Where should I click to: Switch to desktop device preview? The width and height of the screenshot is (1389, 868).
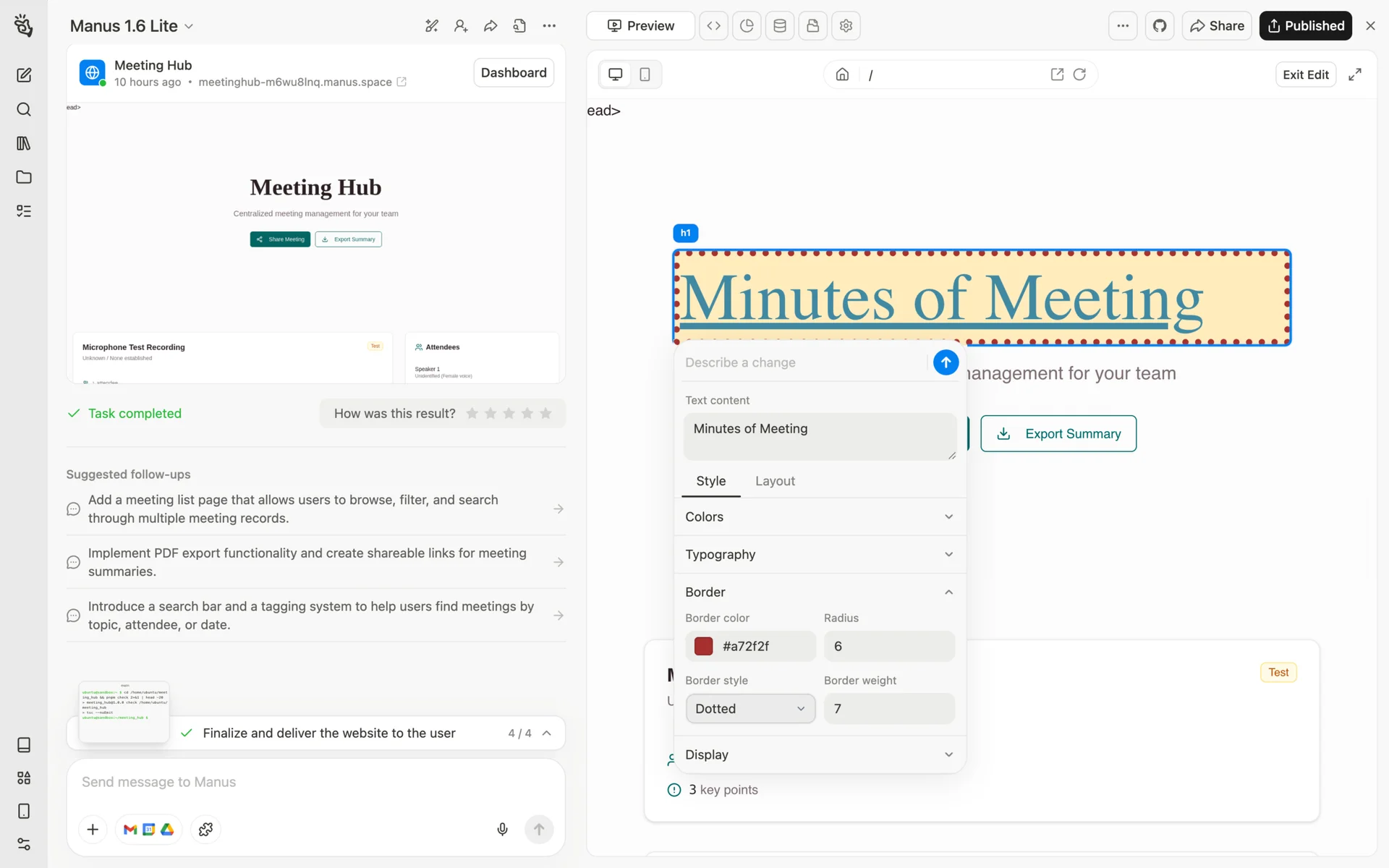click(x=615, y=75)
